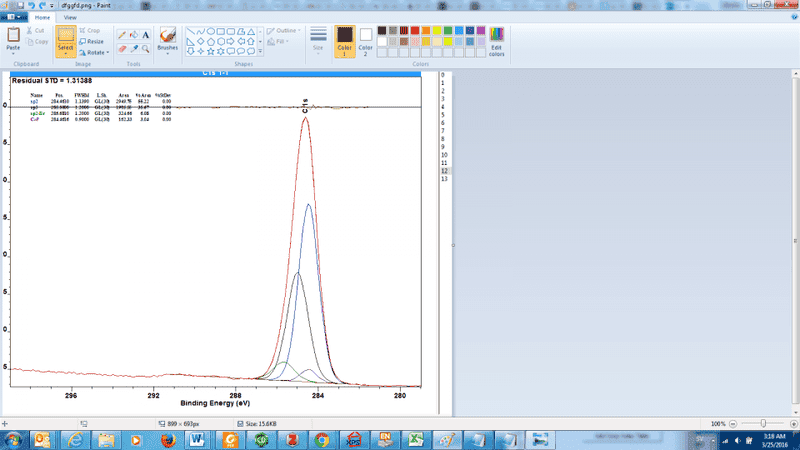This screenshot has width=800, height=450.
Task: Choose the Right arrow shape
Action: click(231, 41)
